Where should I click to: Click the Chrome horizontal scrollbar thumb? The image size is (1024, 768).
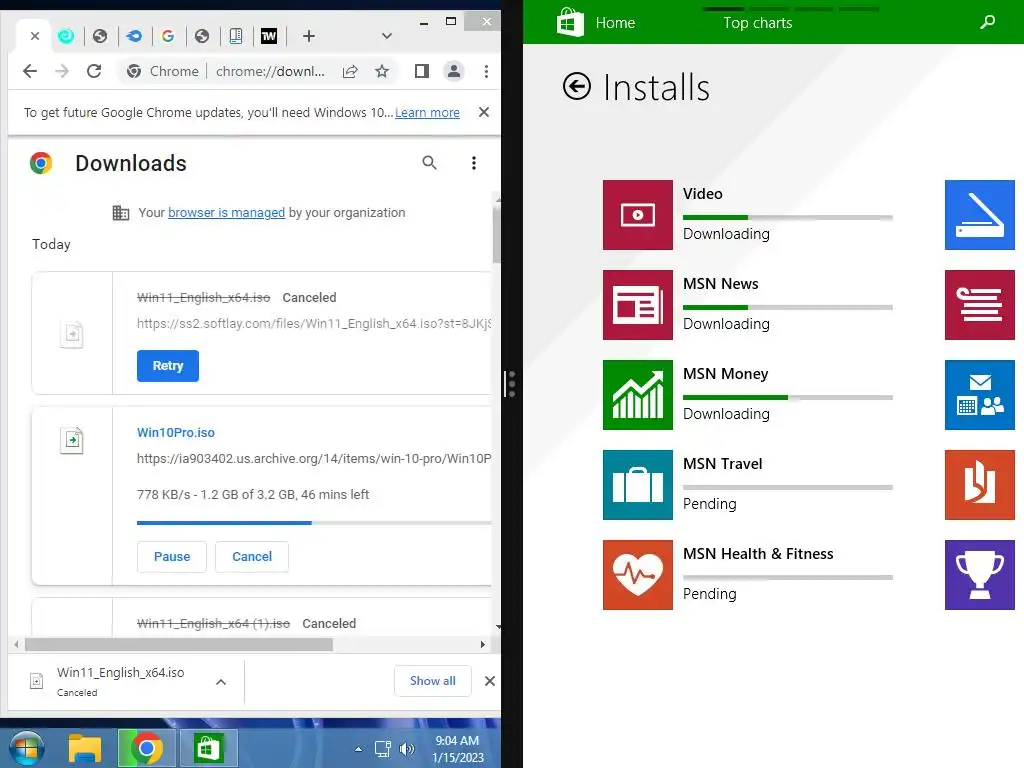(178, 645)
